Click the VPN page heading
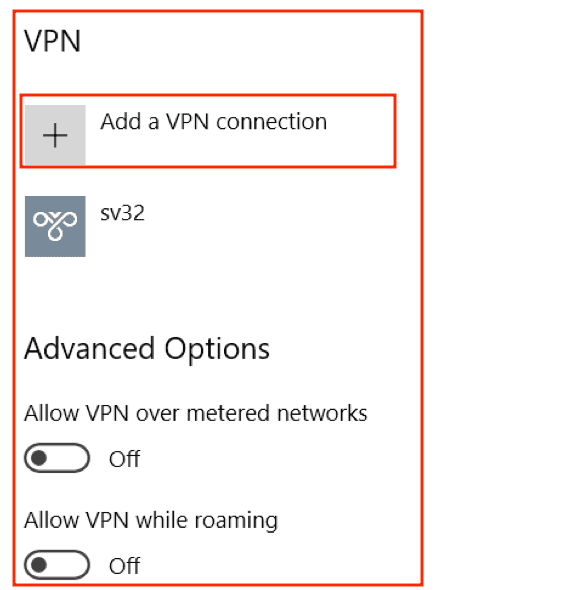Viewport: 584px width, 590px height. click(52, 41)
